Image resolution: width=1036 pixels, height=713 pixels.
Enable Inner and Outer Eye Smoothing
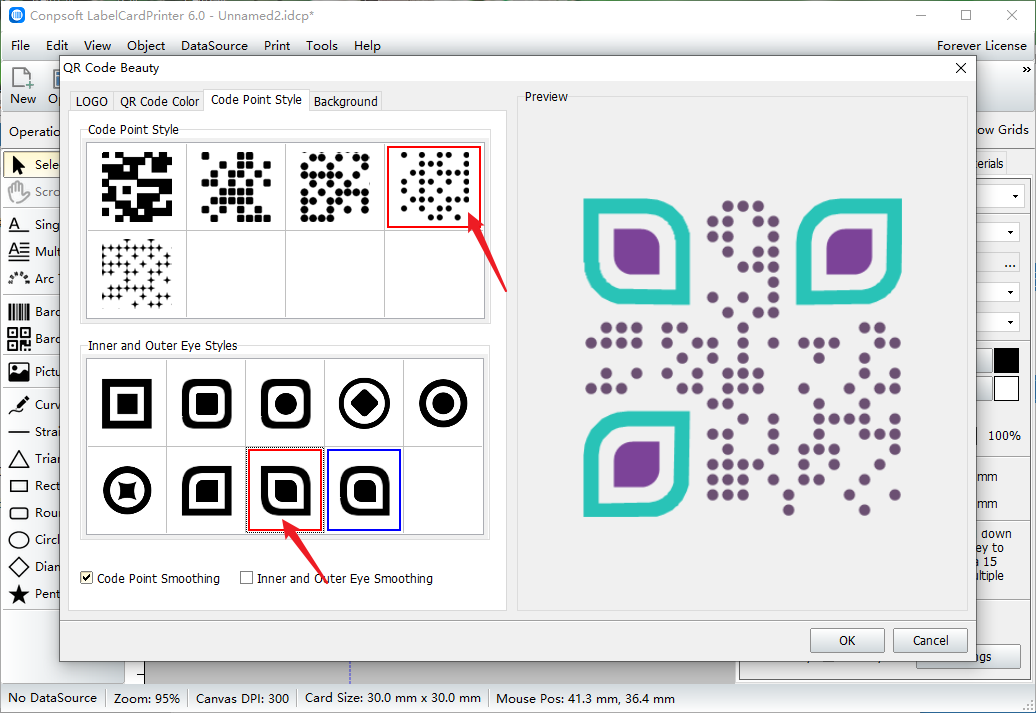click(246, 578)
